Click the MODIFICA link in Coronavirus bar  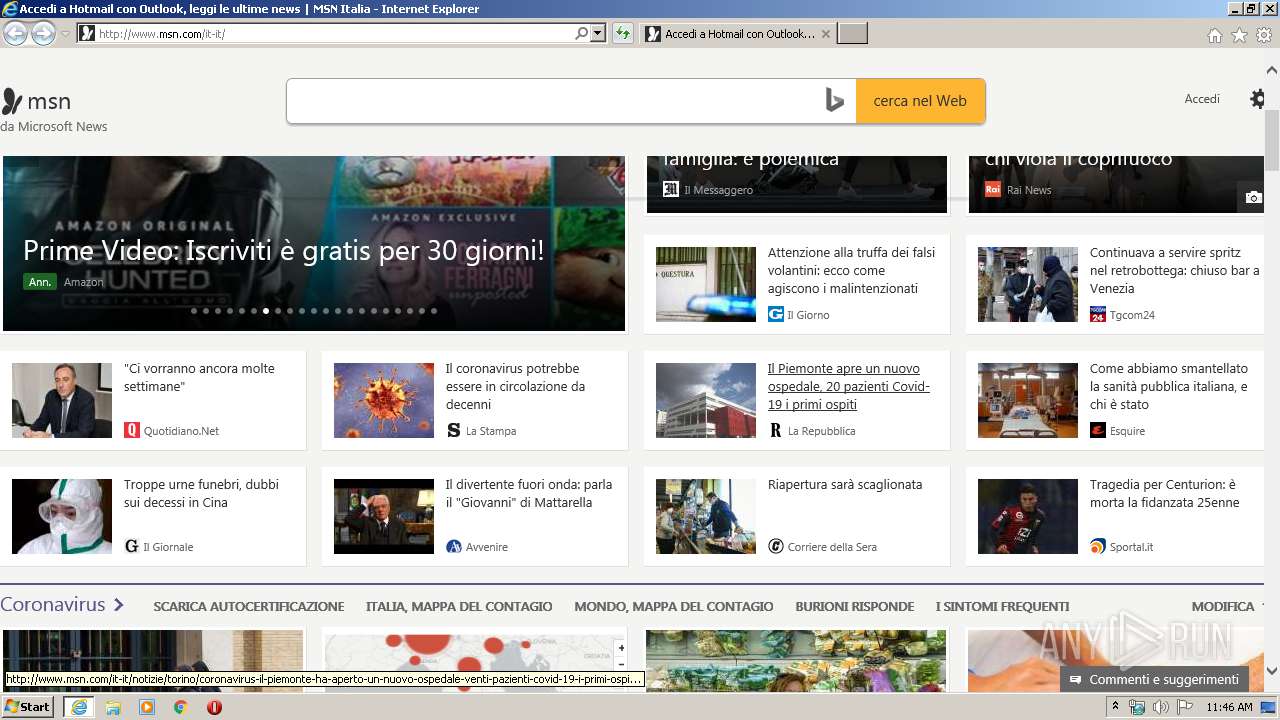1223,606
